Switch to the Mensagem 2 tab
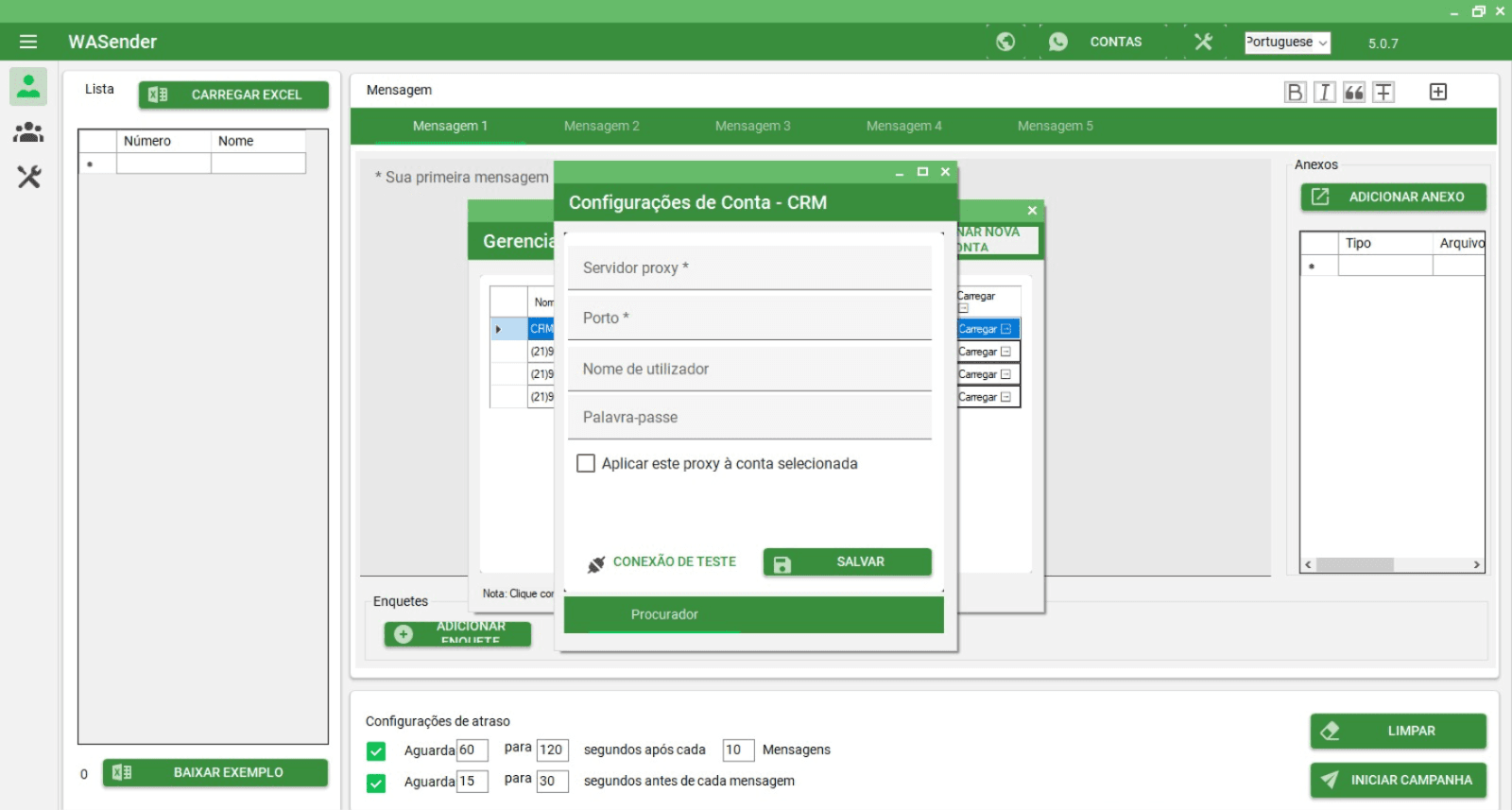 tap(601, 126)
